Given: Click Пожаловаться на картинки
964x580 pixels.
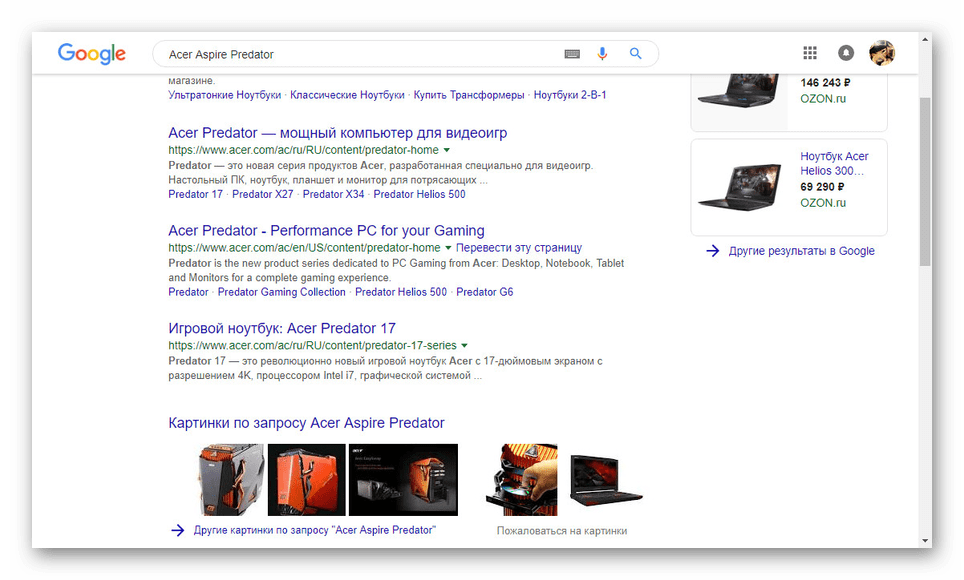Looking at the screenshot, I should 562,531.
